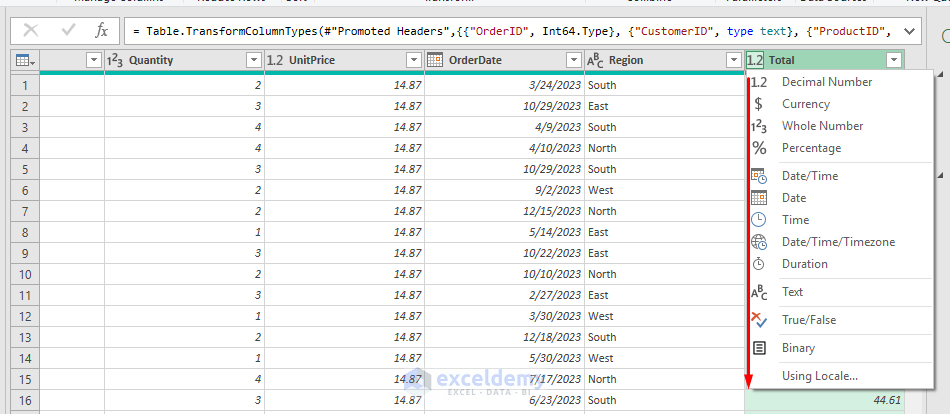Click the Region column text type icon
This screenshot has height=414, width=950.
(595, 60)
